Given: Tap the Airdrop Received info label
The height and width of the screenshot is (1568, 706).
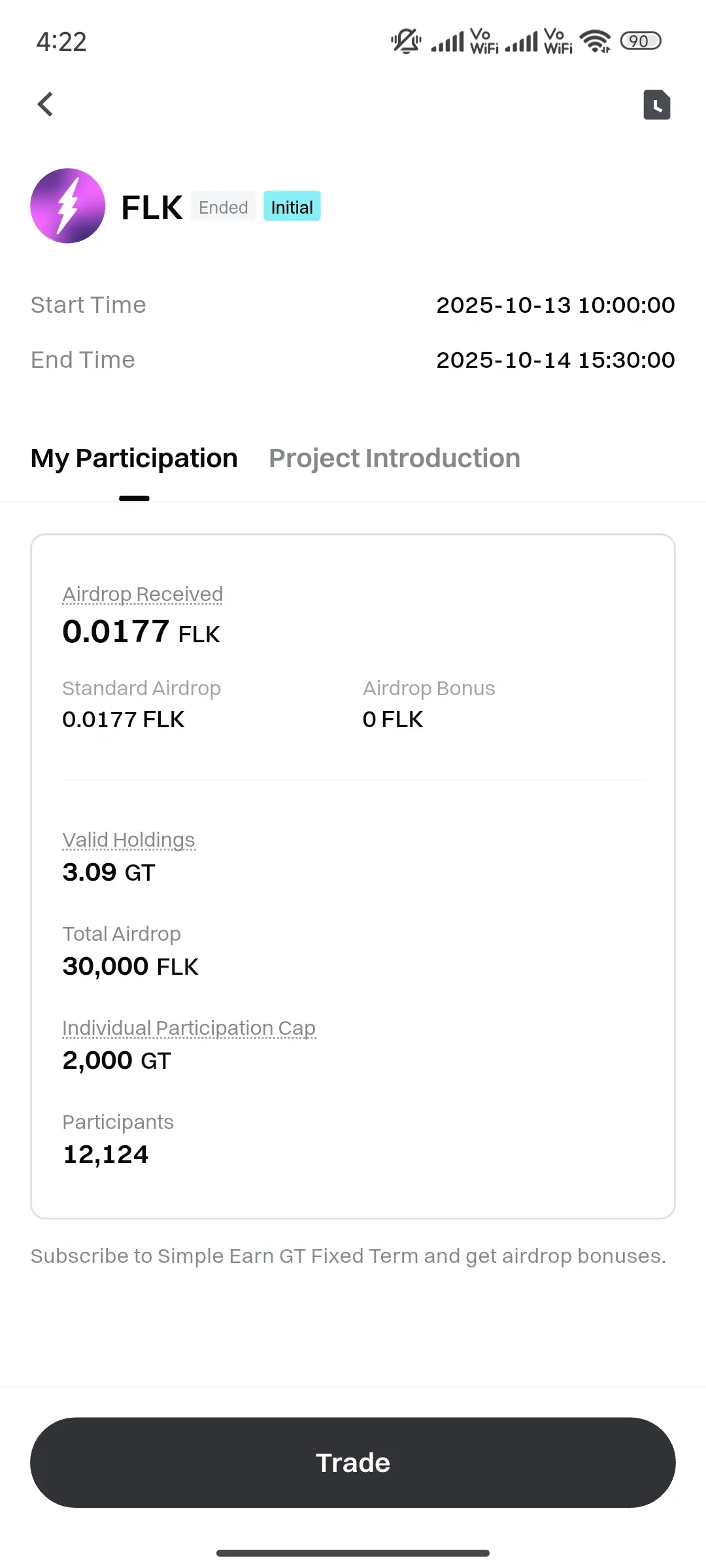Looking at the screenshot, I should (x=143, y=595).
